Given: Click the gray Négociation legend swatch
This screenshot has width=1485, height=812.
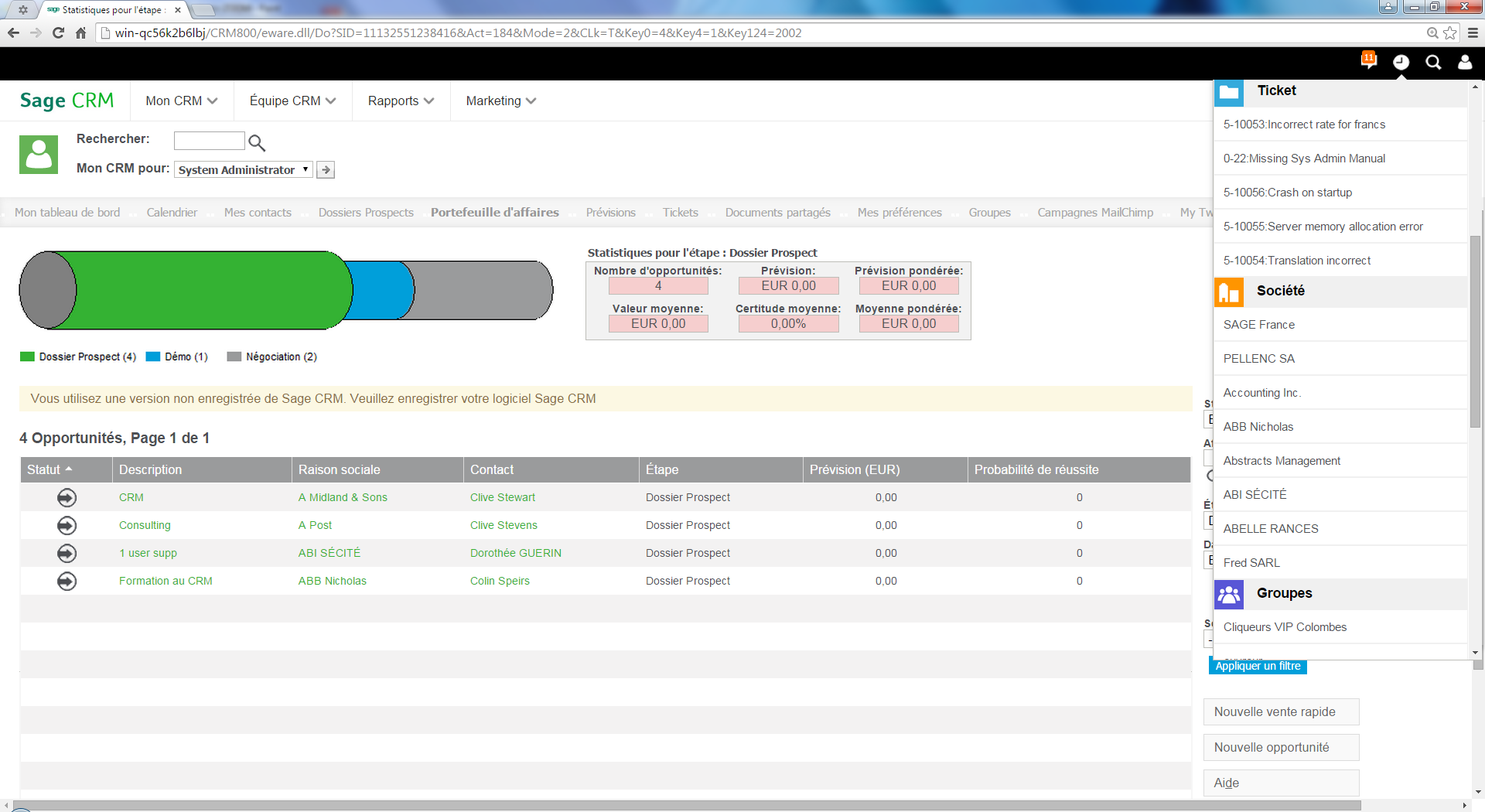Looking at the screenshot, I should [234, 357].
